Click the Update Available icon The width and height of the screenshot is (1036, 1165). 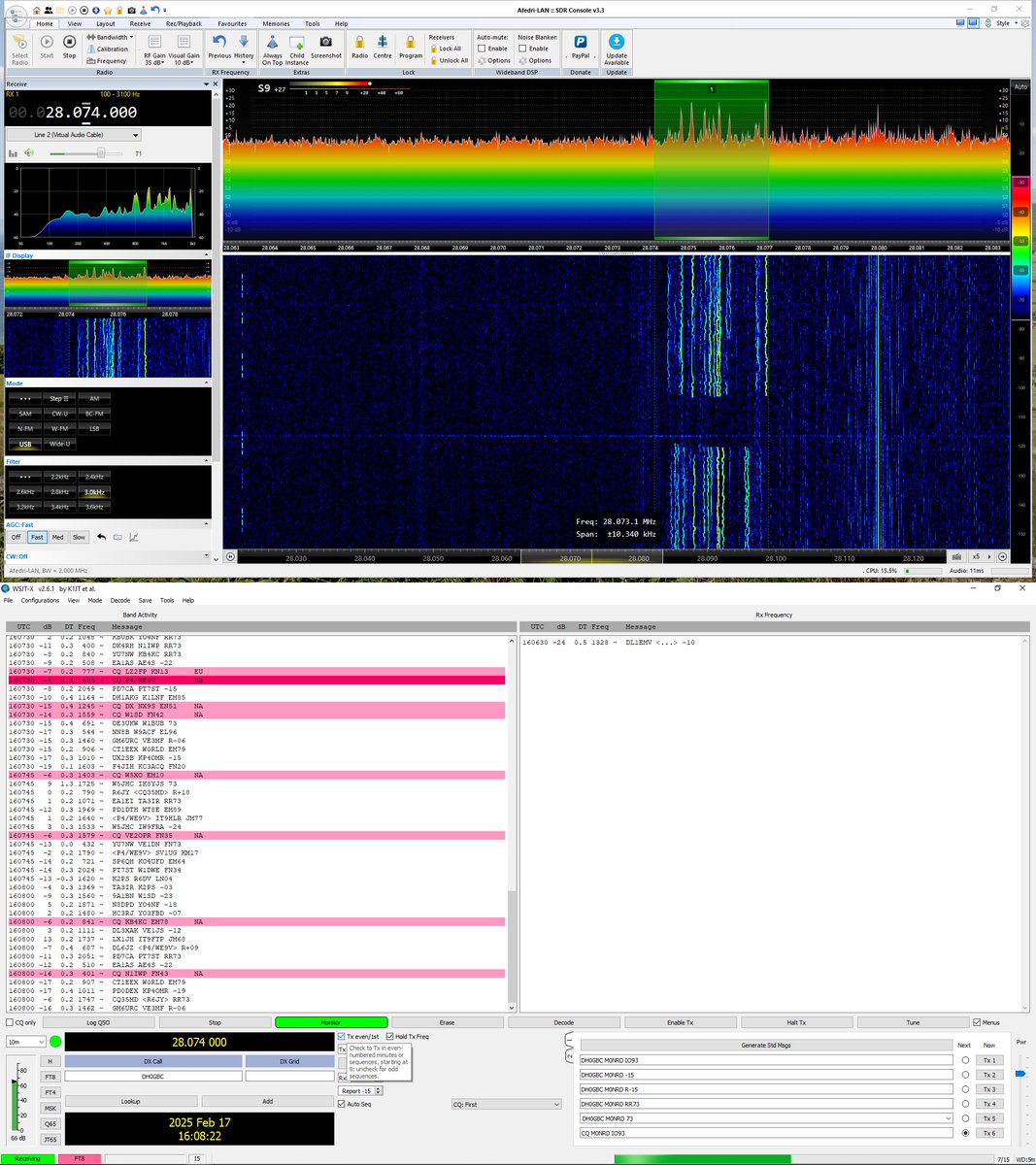[x=617, y=49]
